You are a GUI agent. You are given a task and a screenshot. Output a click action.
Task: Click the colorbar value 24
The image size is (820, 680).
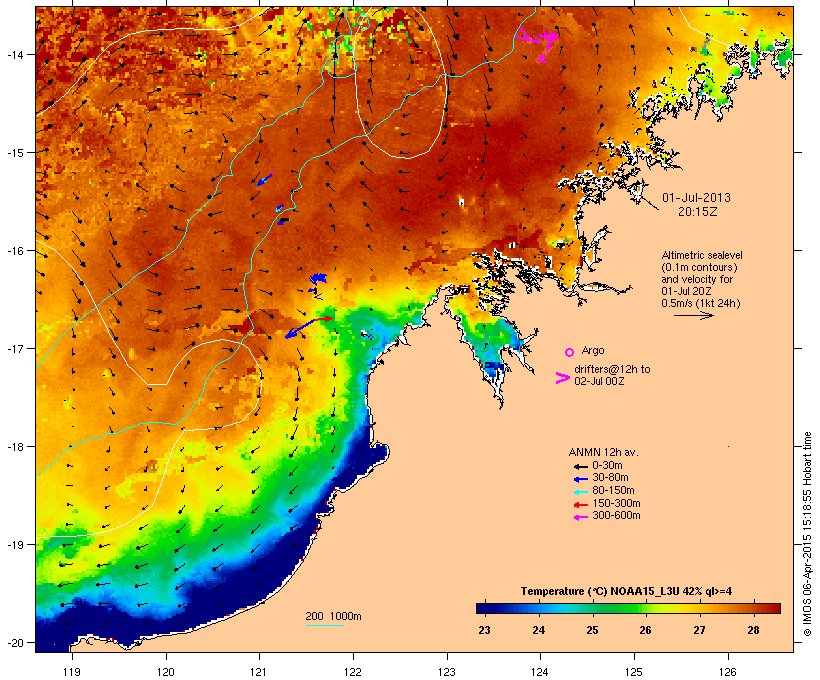coord(538,630)
